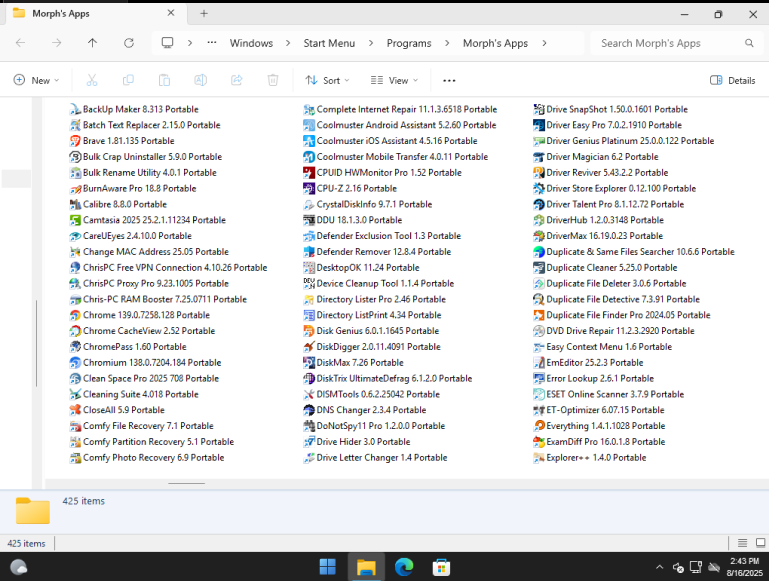This screenshot has height=581, width=769.
Task: Go to the Programs breadcrumb
Action: [409, 43]
